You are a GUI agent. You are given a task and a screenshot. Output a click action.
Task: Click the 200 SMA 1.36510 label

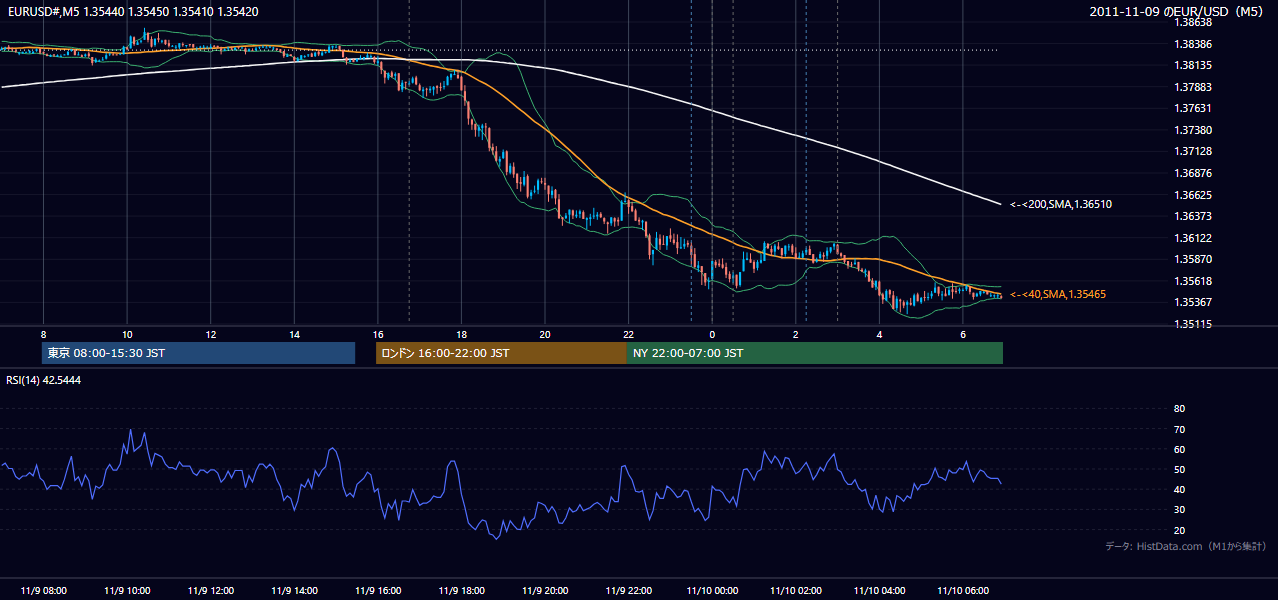pos(1061,205)
